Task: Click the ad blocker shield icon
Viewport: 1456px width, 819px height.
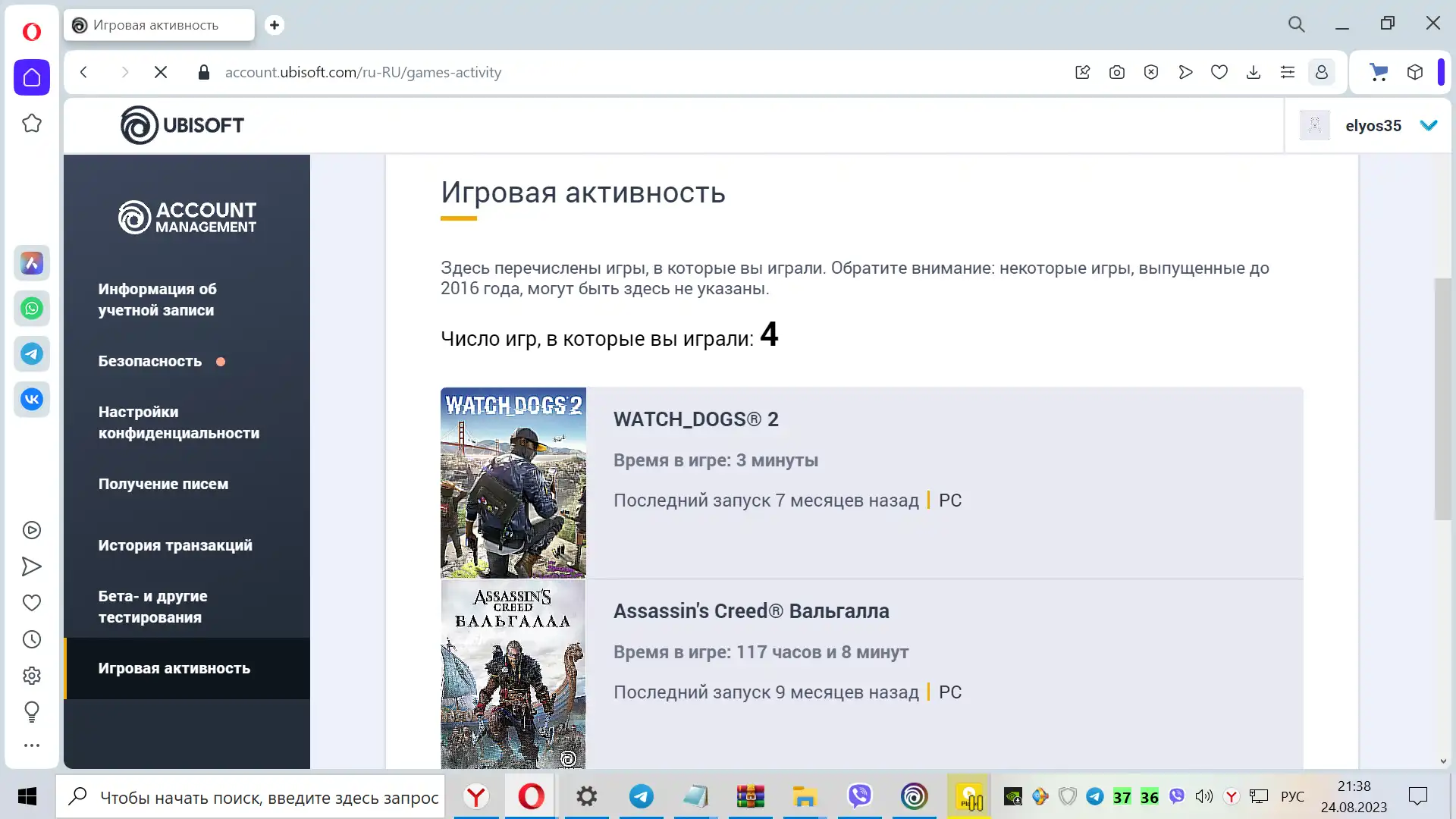Action: (1151, 72)
